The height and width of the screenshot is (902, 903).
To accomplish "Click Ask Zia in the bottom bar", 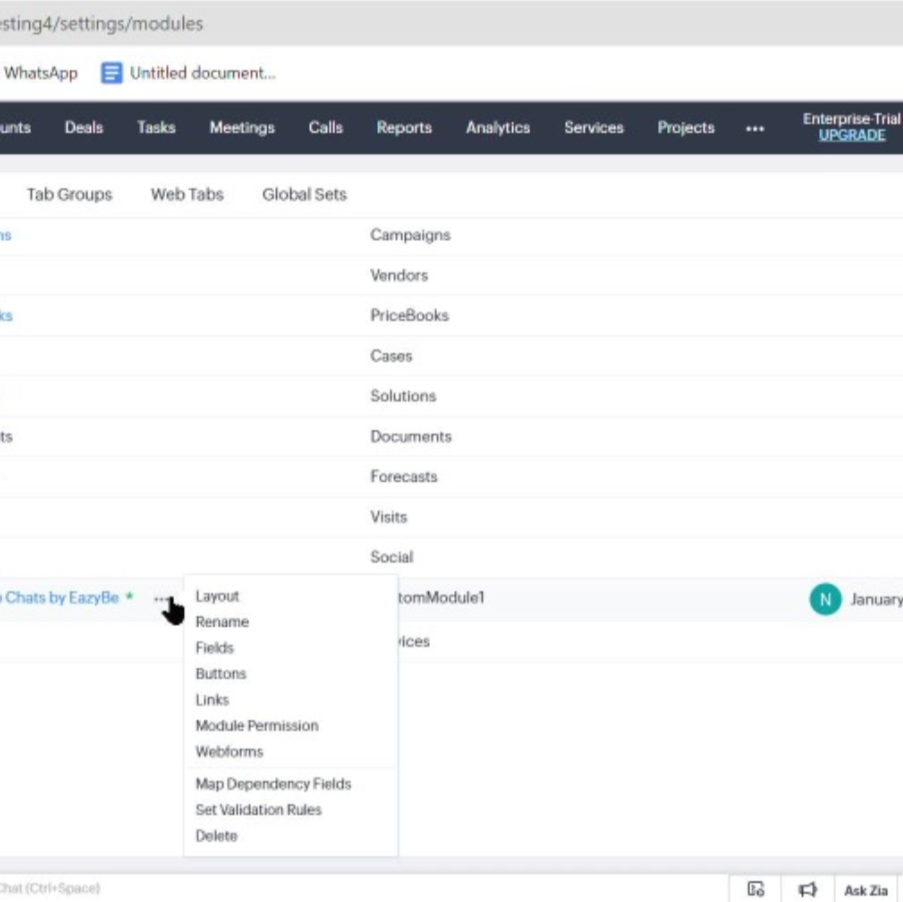I will coord(866,888).
